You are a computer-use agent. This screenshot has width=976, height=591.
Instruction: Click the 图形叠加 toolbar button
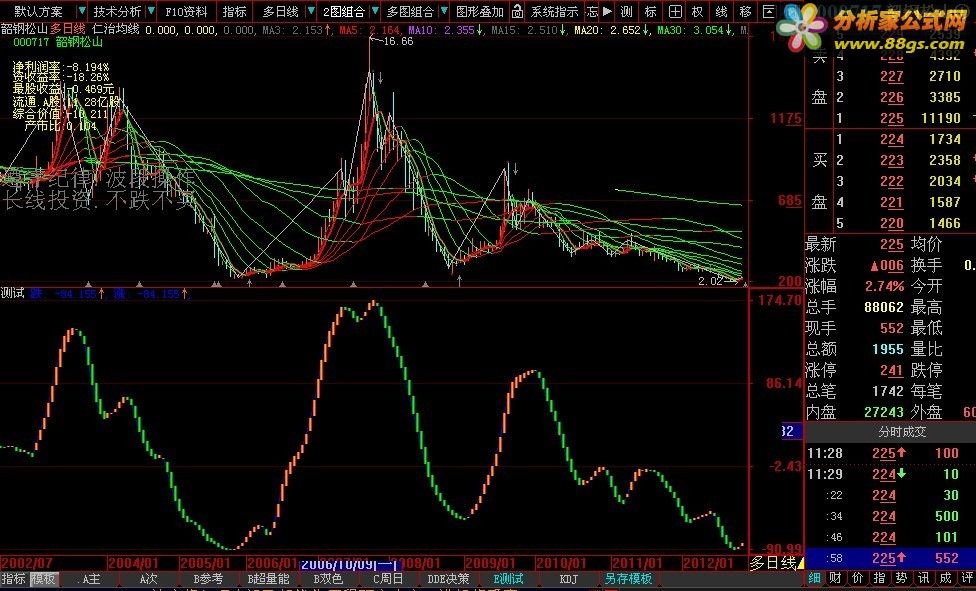click(x=480, y=11)
